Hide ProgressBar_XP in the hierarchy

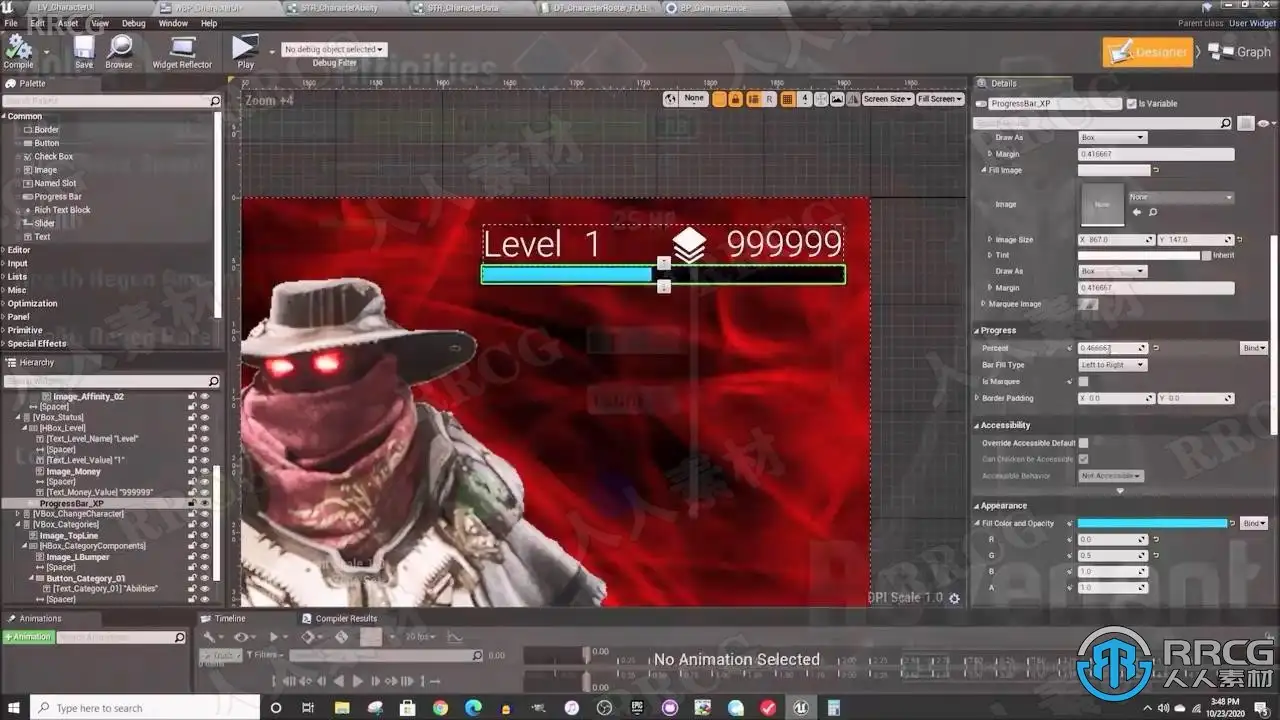coord(205,503)
